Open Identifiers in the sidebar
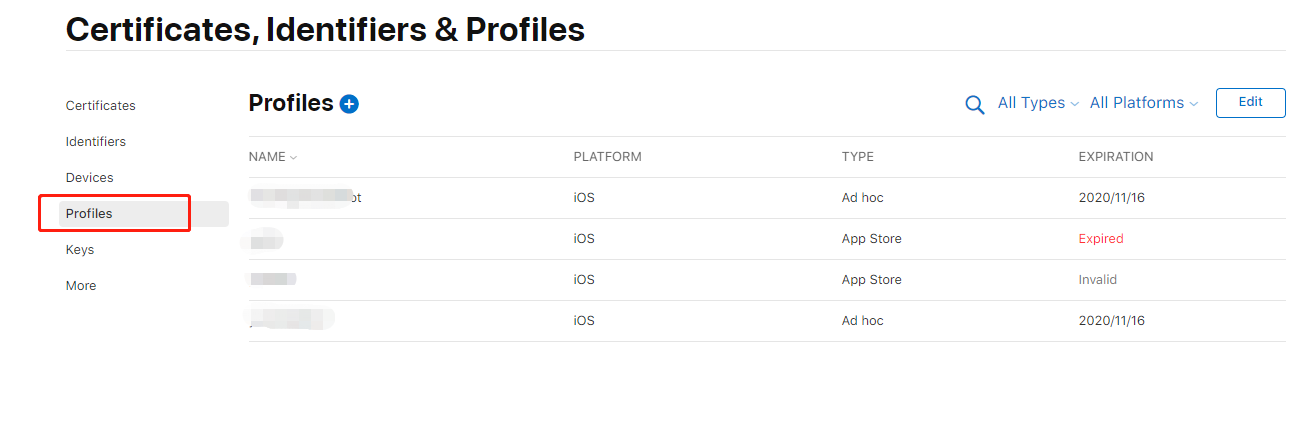This screenshot has height=440, width=1295. pos(96,142)
